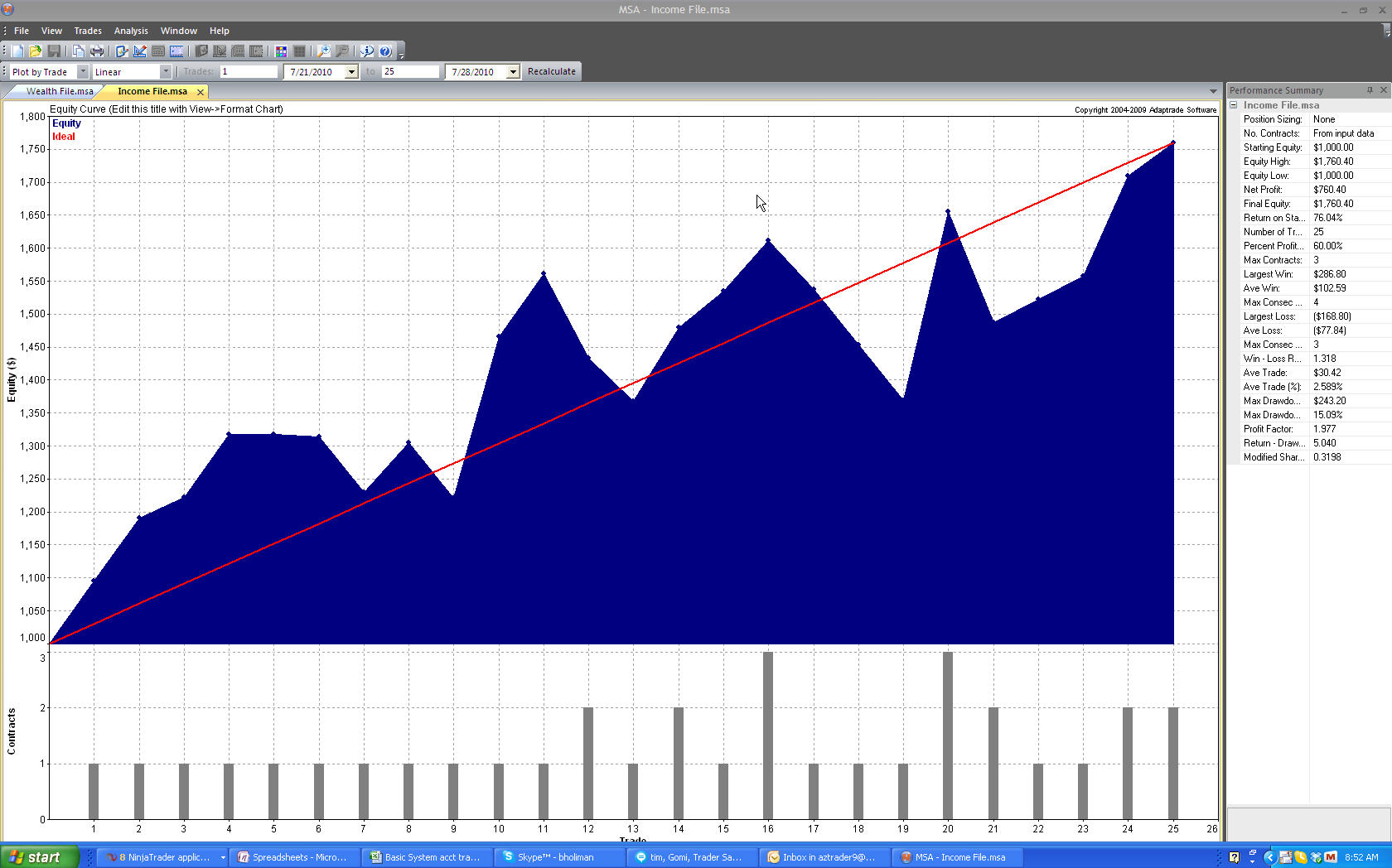Open the Linear scale dropdown
Image resolution: width=1392 pixels, height=868 pixels.
[x=166, y=72]
